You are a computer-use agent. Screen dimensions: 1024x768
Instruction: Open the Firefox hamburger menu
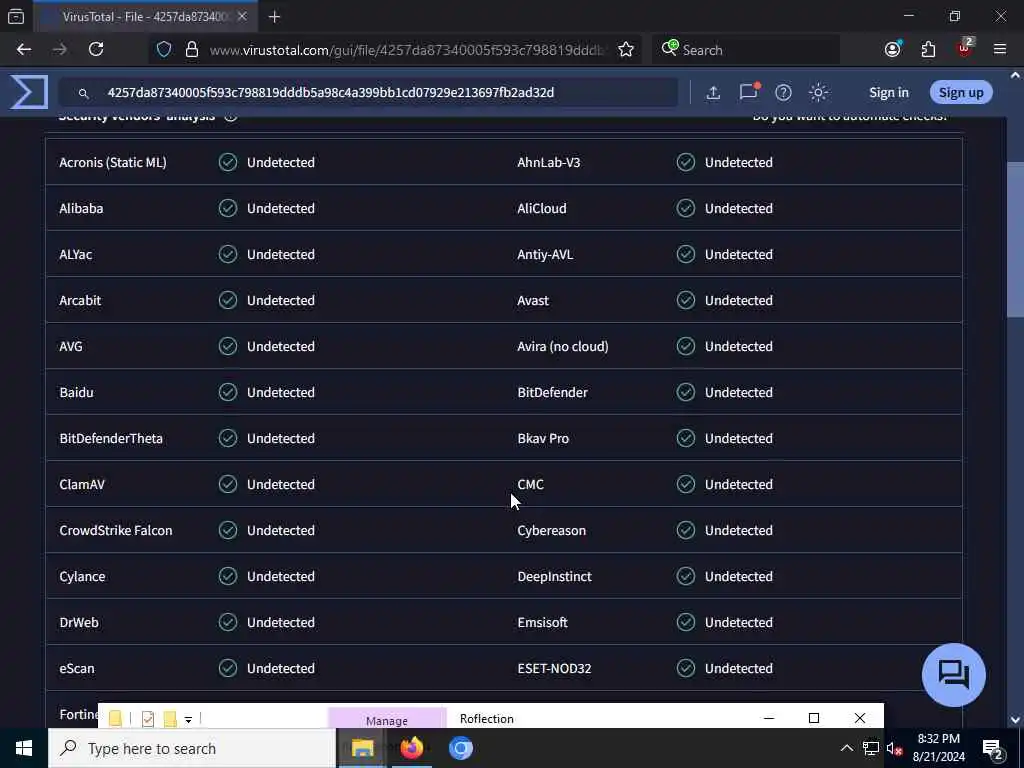999,50
